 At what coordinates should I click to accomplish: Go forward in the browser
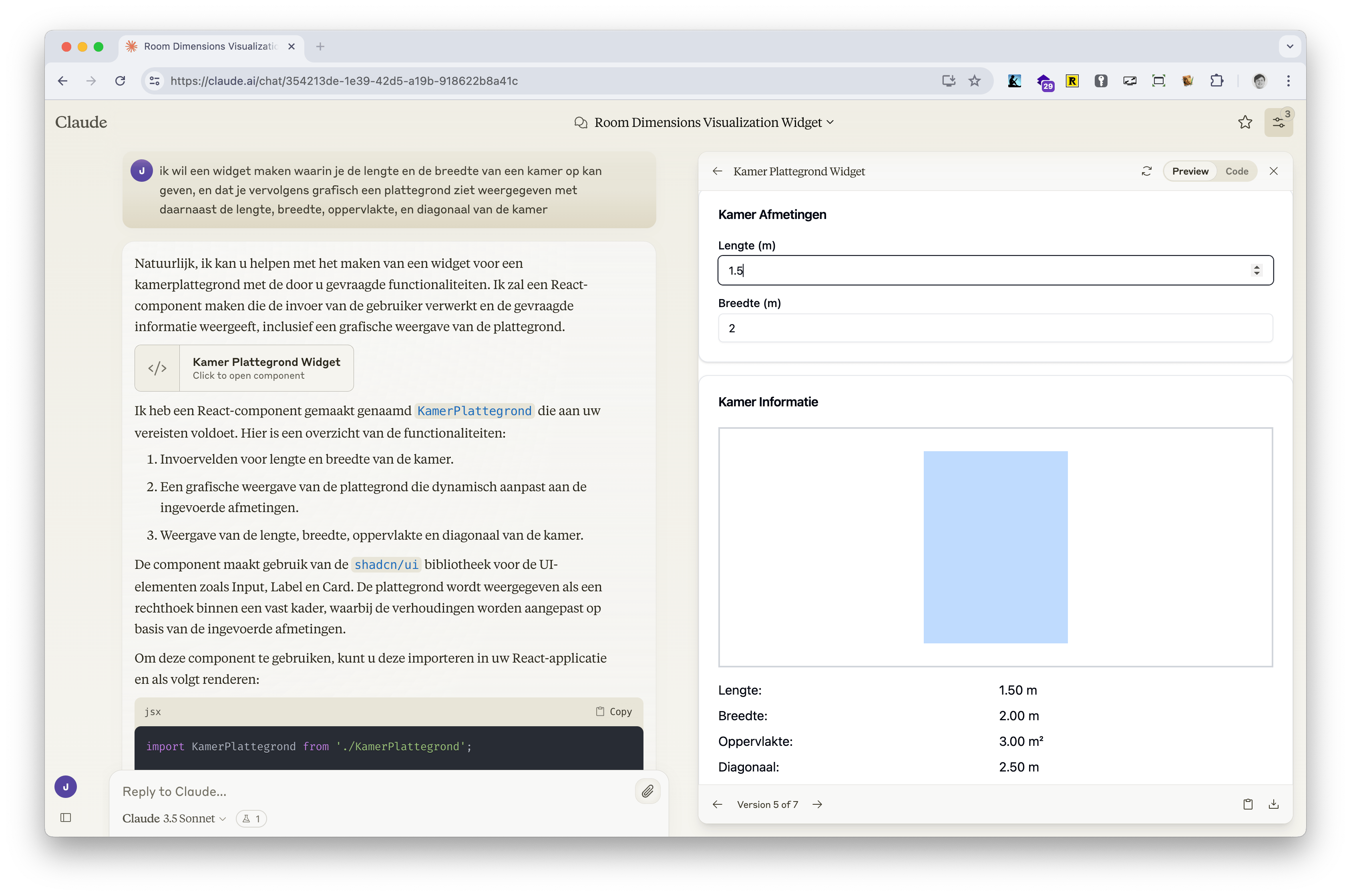91,80
